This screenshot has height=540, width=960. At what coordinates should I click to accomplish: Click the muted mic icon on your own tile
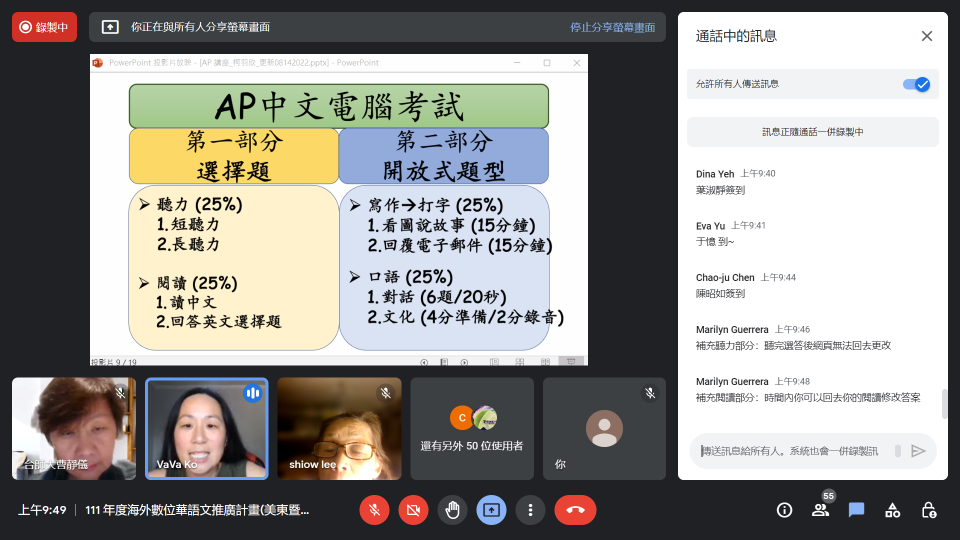click(x=650, y=393)
